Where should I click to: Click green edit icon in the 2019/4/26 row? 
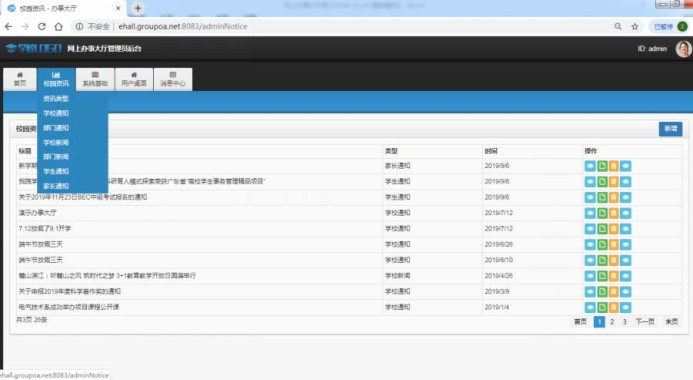602,276
